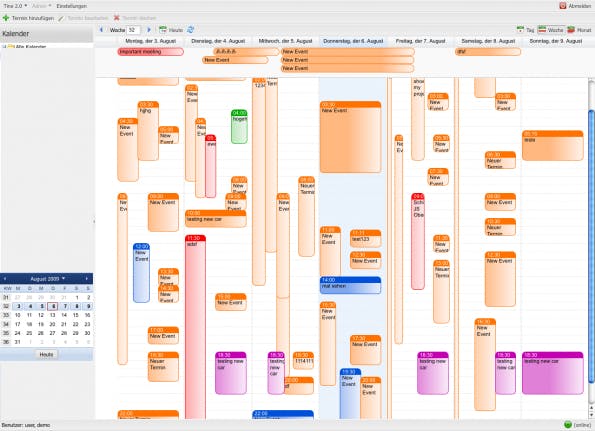
Task: Click the calendar vertical scrollbar
Action: pyautogui.click(x=592, y=247)
